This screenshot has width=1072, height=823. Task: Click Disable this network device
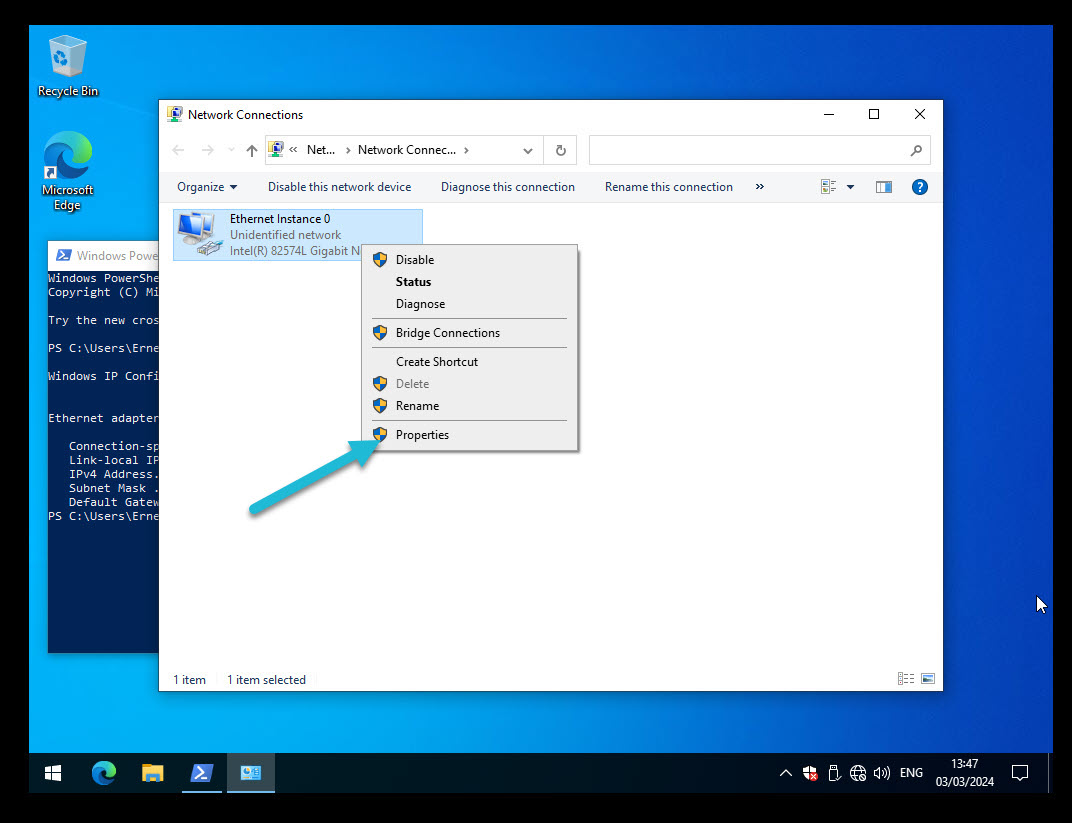[339, 187]
